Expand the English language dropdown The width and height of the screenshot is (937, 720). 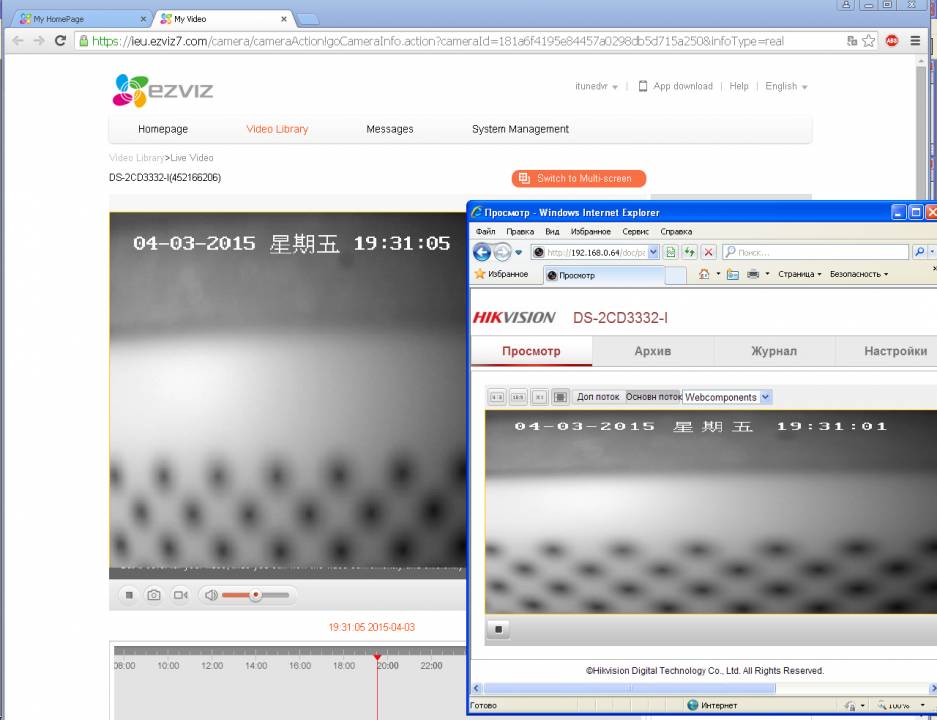(786, 86)
